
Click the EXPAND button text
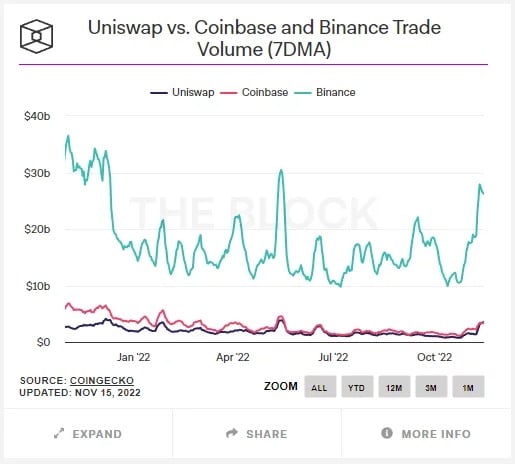[x=97, y=434]
